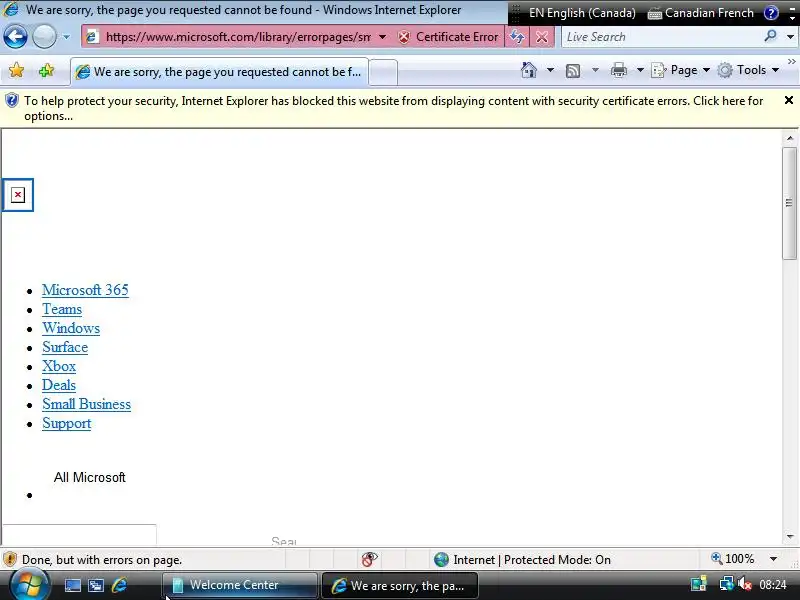Click the network tray icon
800x600 pixels.
pyautogui.click(x=726, y=584)
